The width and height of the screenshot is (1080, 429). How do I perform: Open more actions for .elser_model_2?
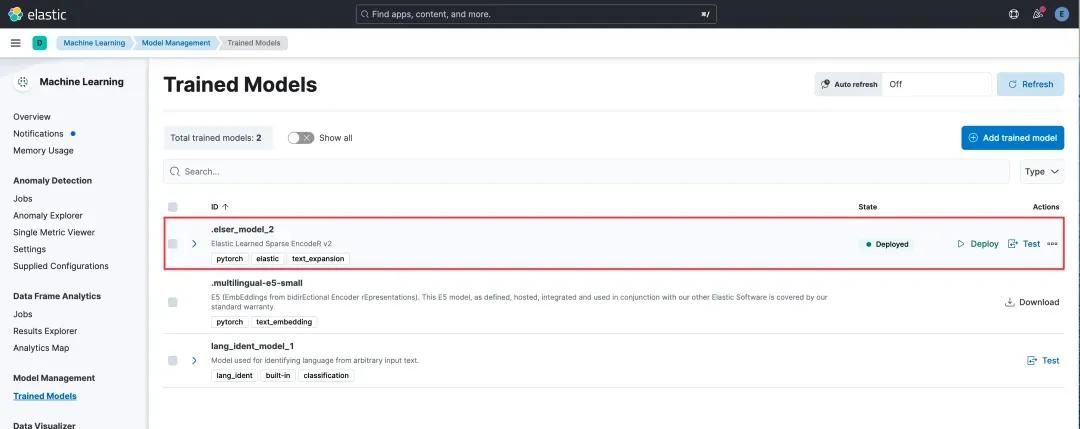click(x=1052, y=244)
